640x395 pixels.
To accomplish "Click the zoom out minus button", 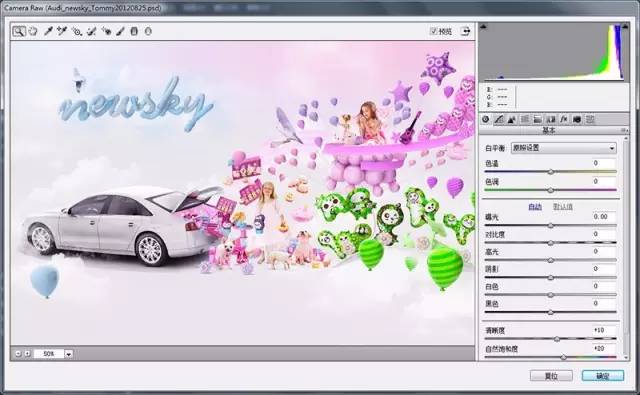I will pos(18,354).
